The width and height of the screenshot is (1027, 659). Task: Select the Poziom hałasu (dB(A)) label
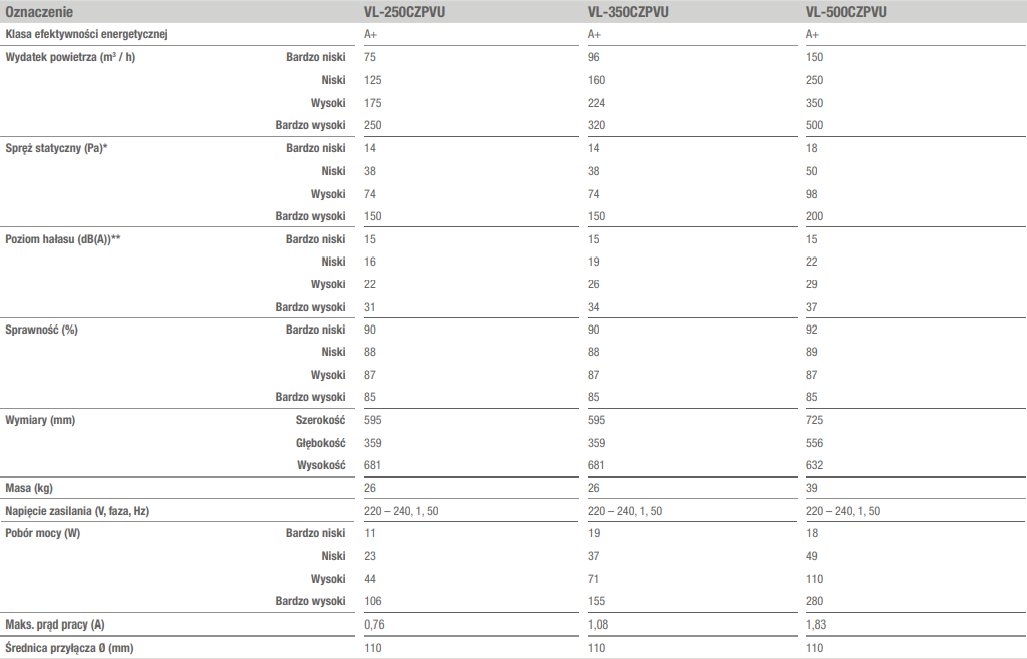tap(63, 239)
